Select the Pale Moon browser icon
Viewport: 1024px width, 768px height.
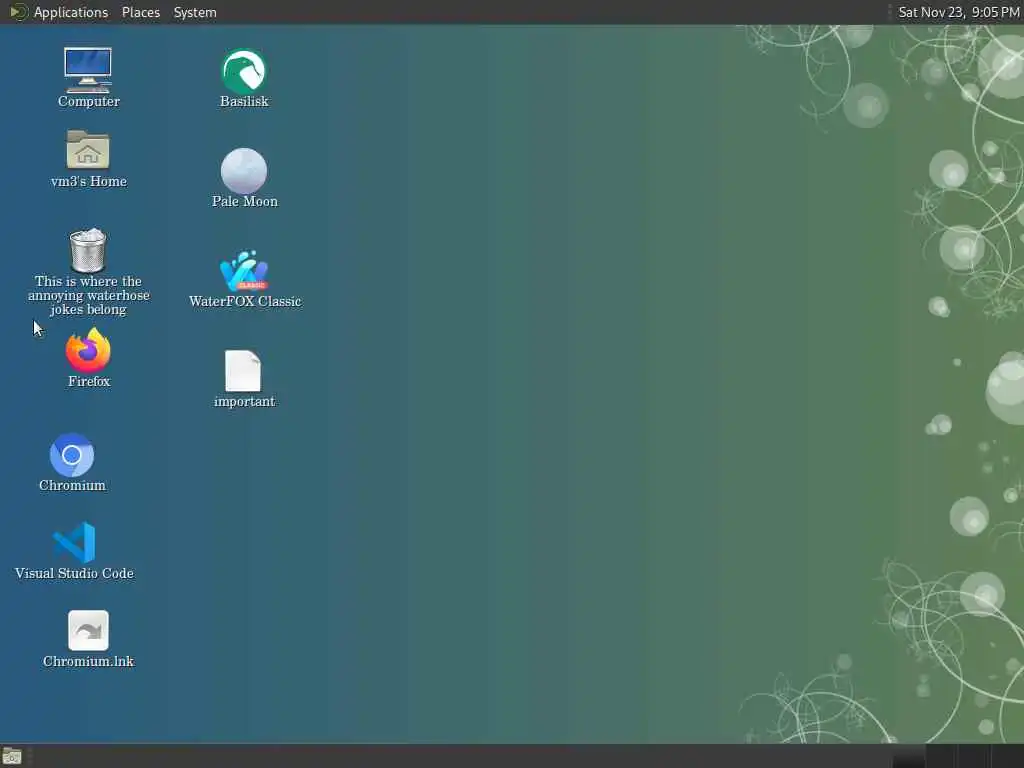[x=244, y=170]
